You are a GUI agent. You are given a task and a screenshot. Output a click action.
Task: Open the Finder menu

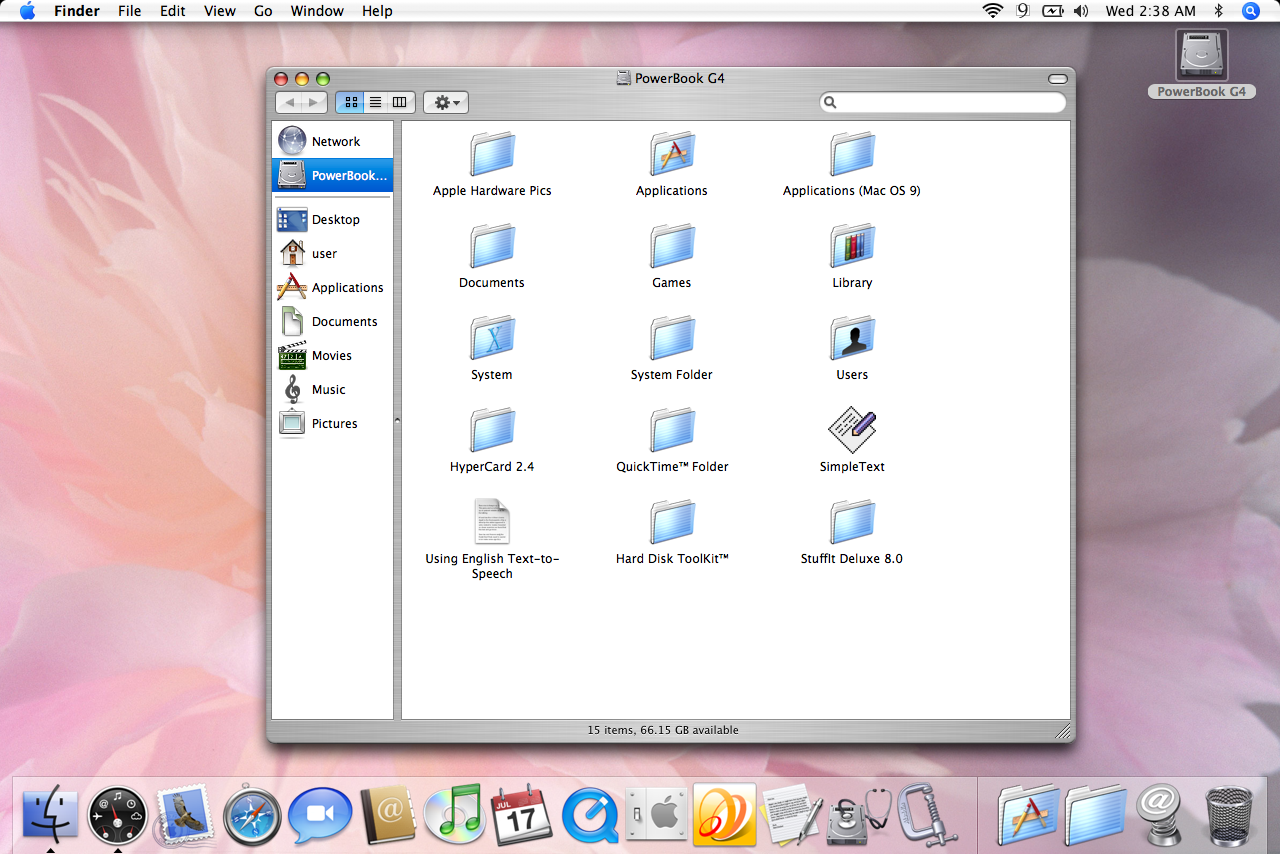pyautogui.click(x=77, y=11)
